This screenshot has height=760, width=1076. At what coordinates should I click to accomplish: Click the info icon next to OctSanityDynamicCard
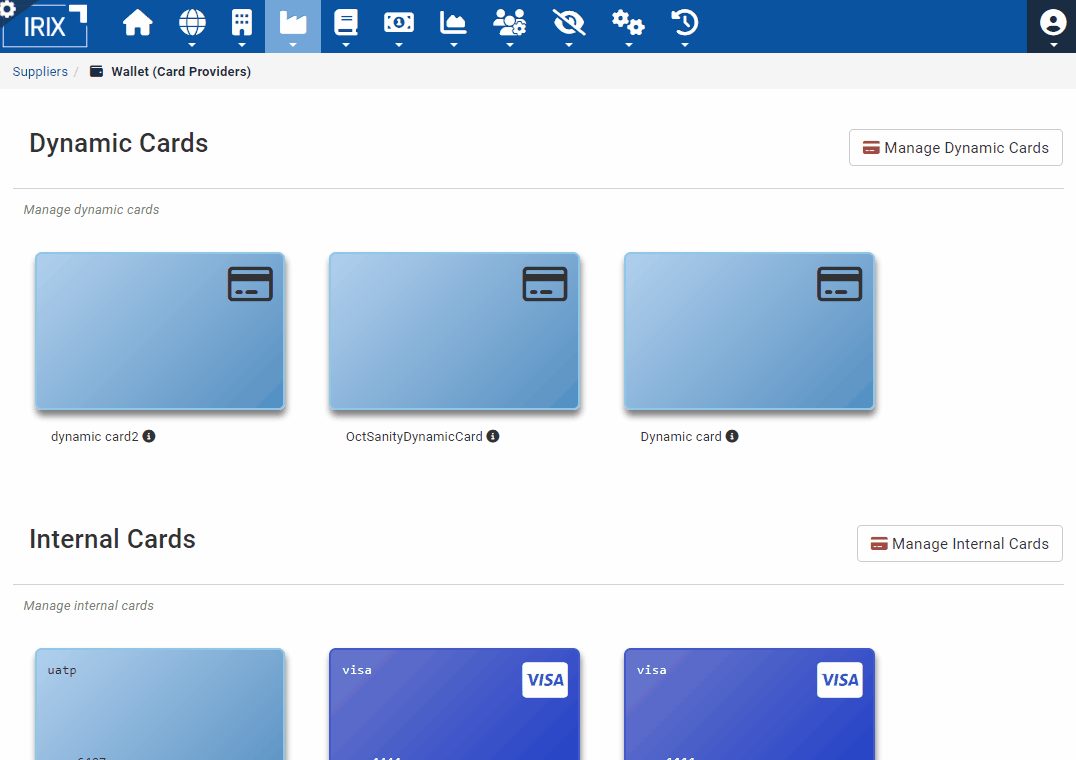coord(492,436)
